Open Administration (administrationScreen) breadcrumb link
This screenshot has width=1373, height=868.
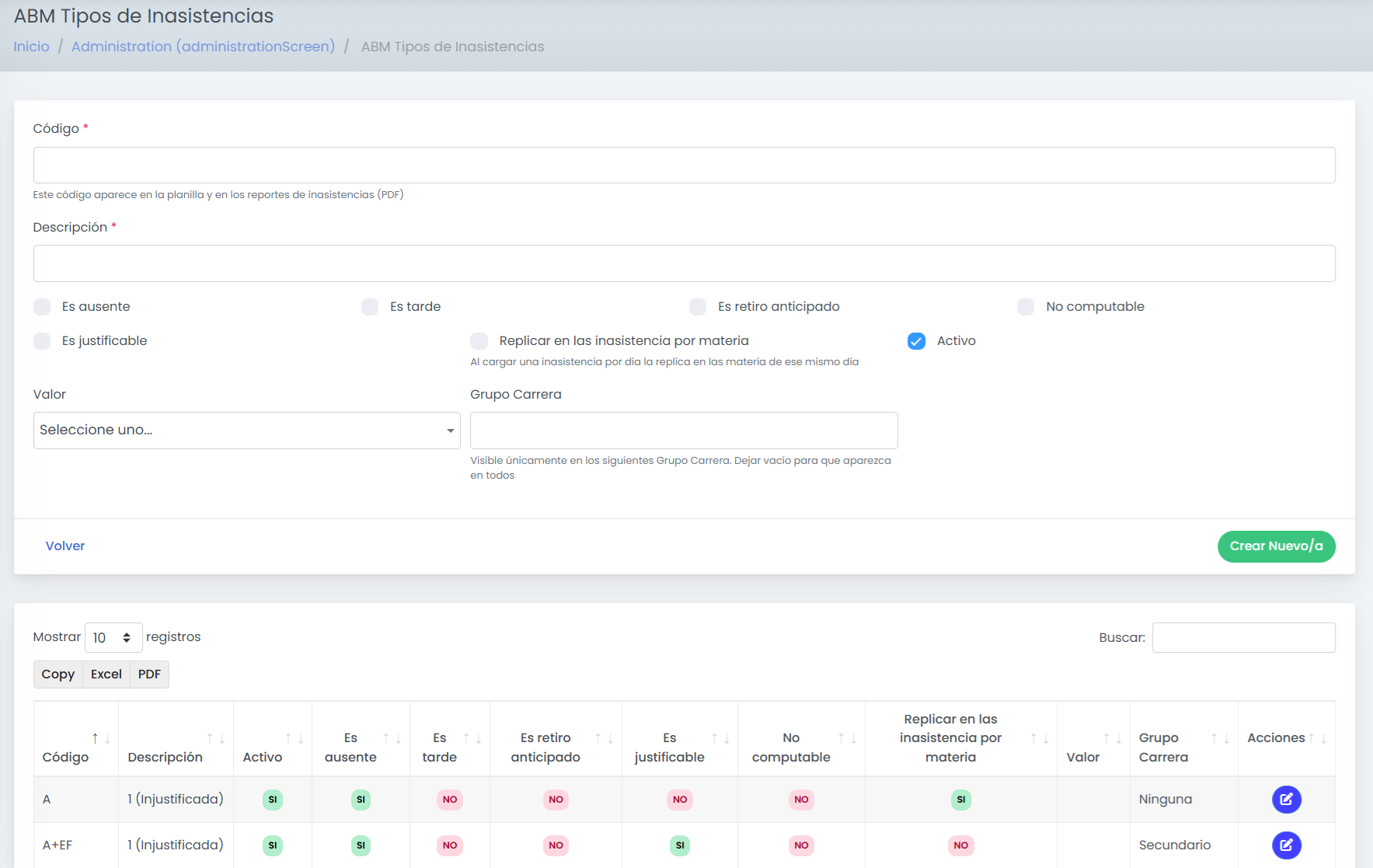tap(203, 47)
